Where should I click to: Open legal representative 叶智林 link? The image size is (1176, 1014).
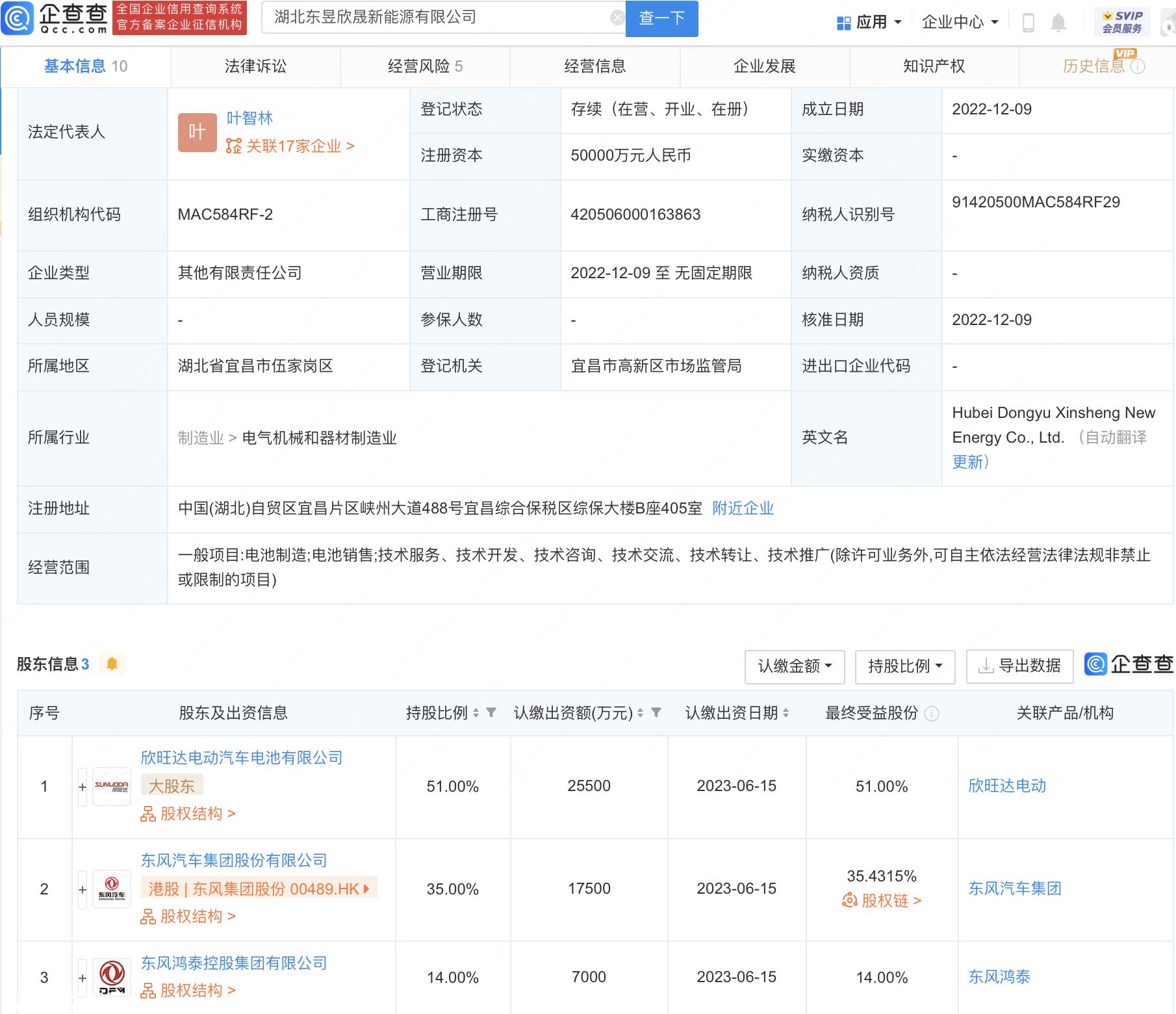(249, 118)
